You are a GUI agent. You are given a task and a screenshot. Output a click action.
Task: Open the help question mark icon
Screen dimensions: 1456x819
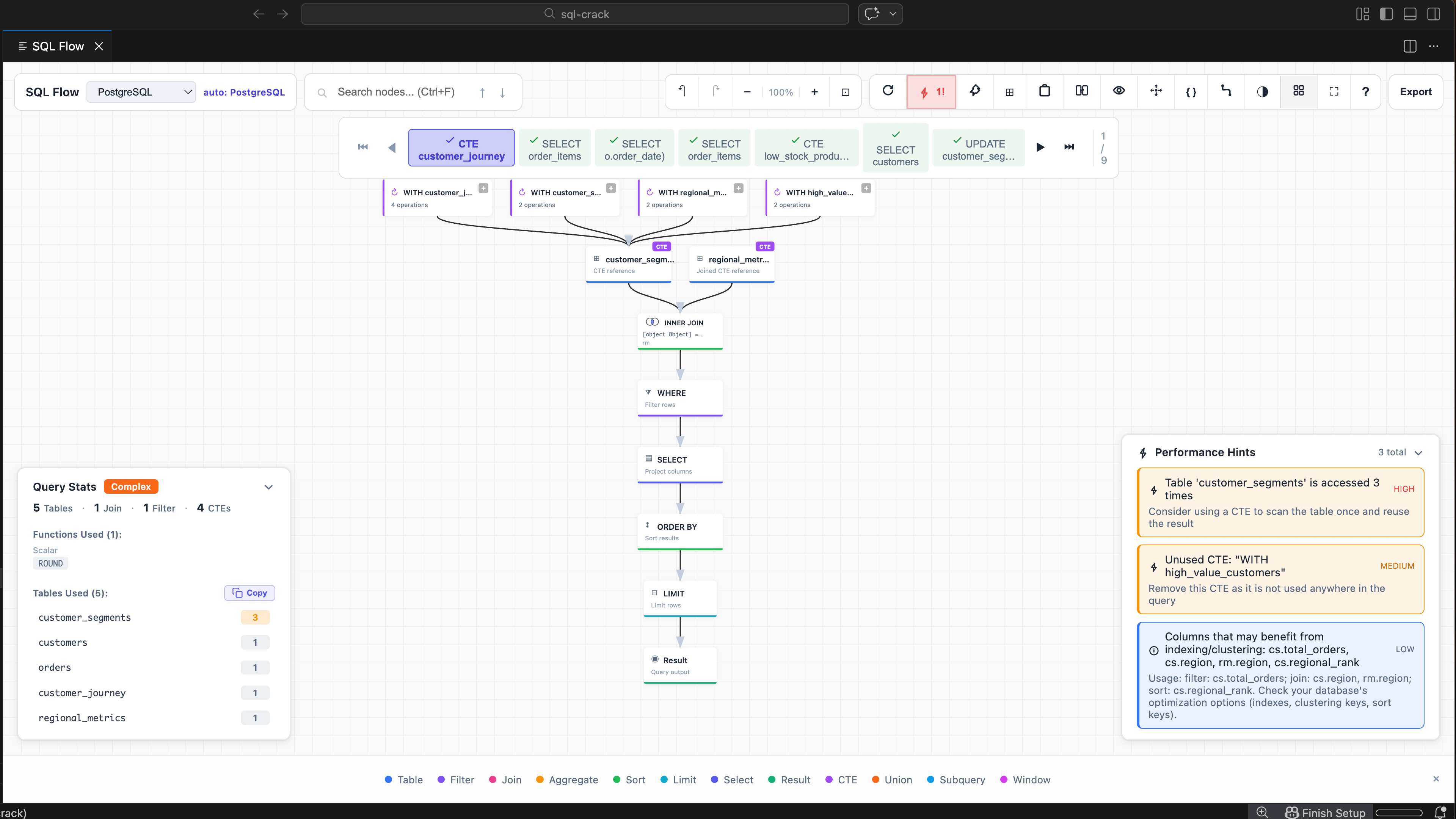[x=1365, y=91]
